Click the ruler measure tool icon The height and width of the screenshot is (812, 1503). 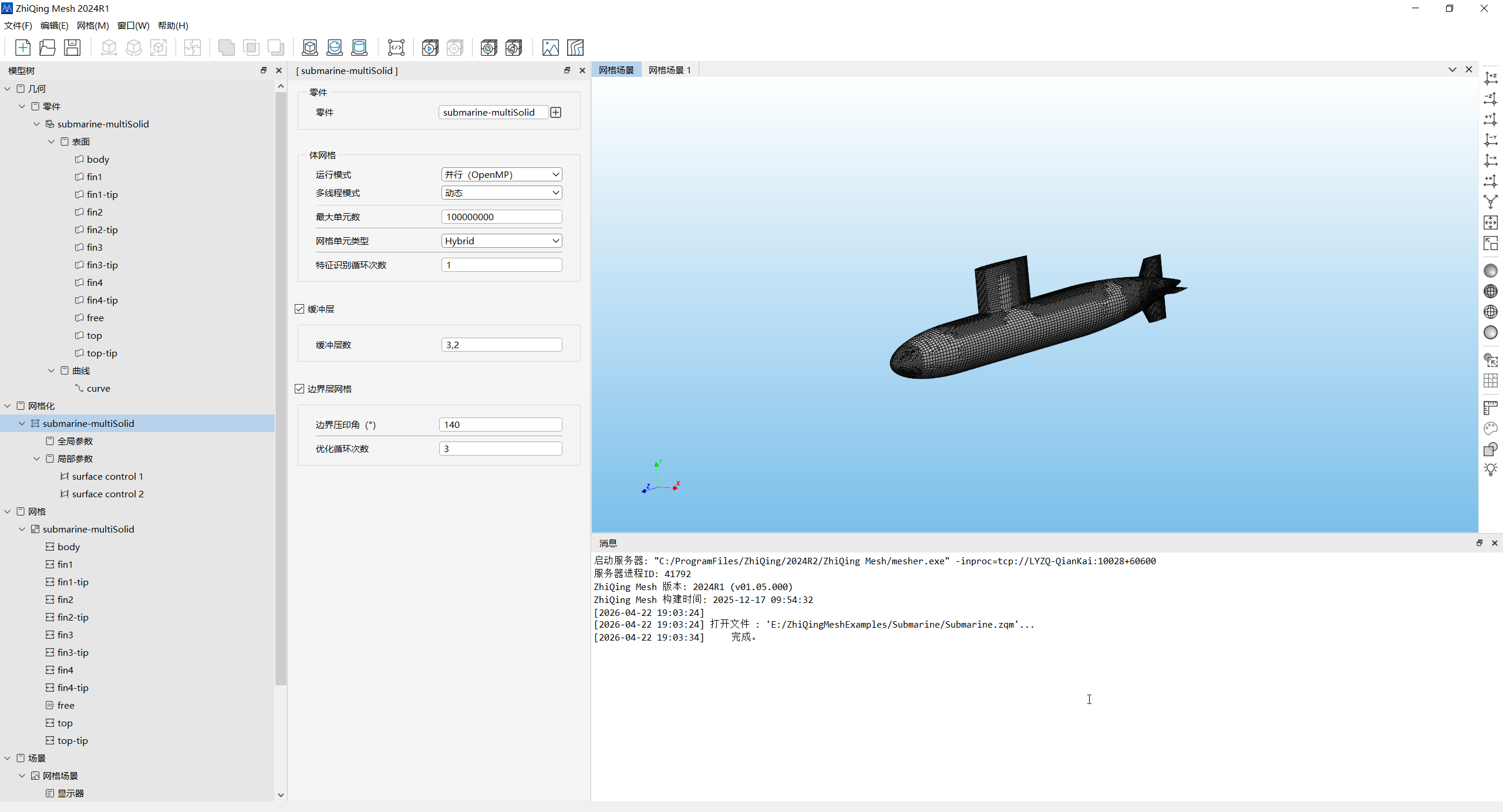click(1491, 407)
